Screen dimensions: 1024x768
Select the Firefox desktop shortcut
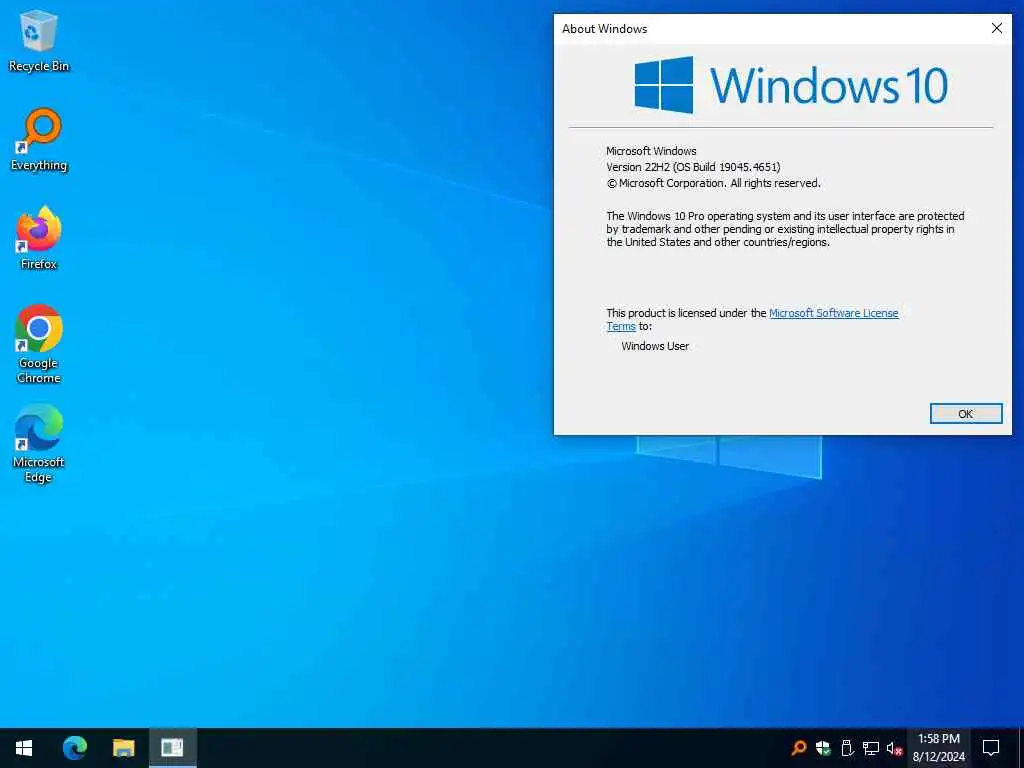coord(39,238)
